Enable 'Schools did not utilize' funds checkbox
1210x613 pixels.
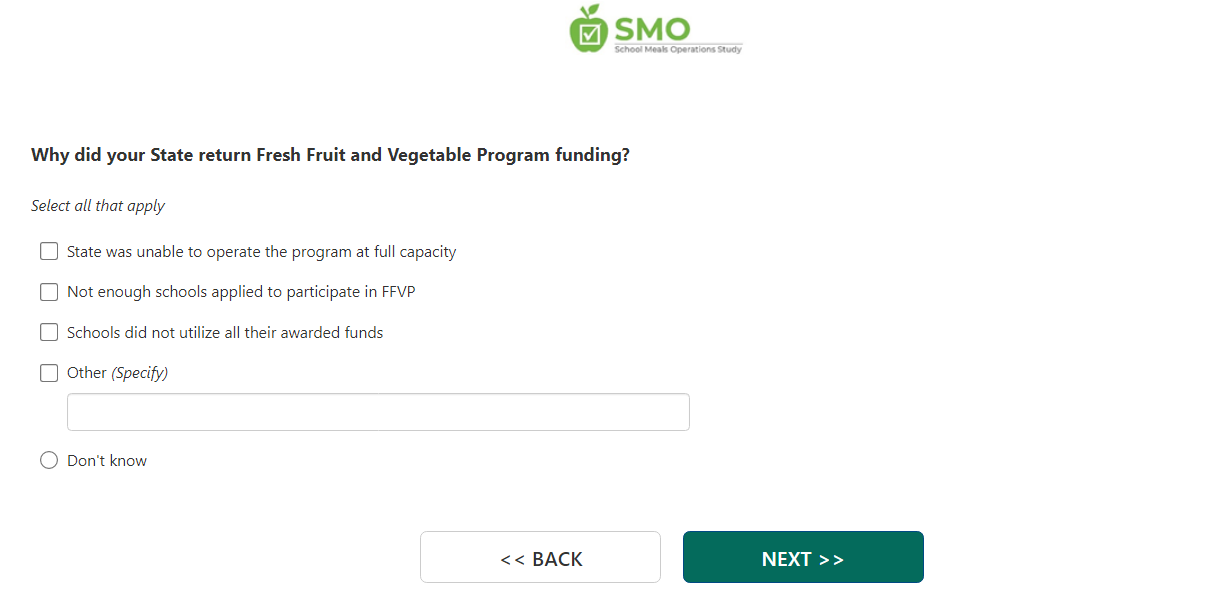(49, 332)
